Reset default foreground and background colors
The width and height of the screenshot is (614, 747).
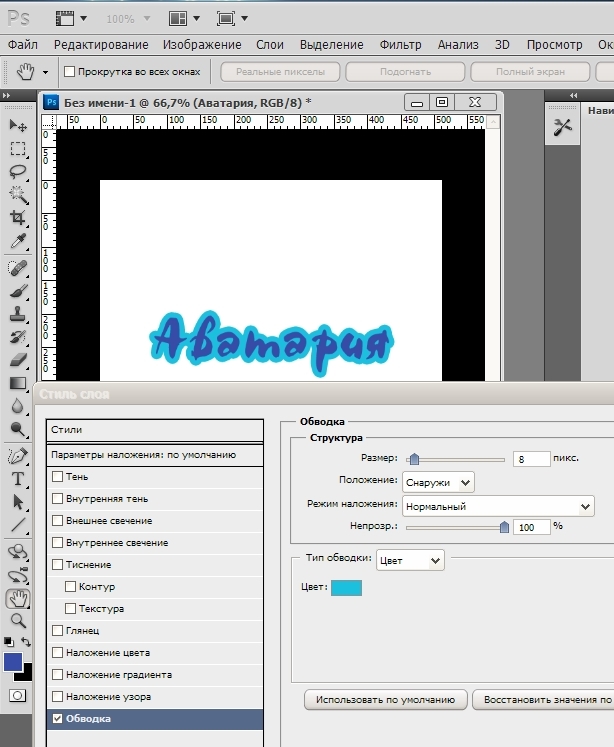(9, 642)
